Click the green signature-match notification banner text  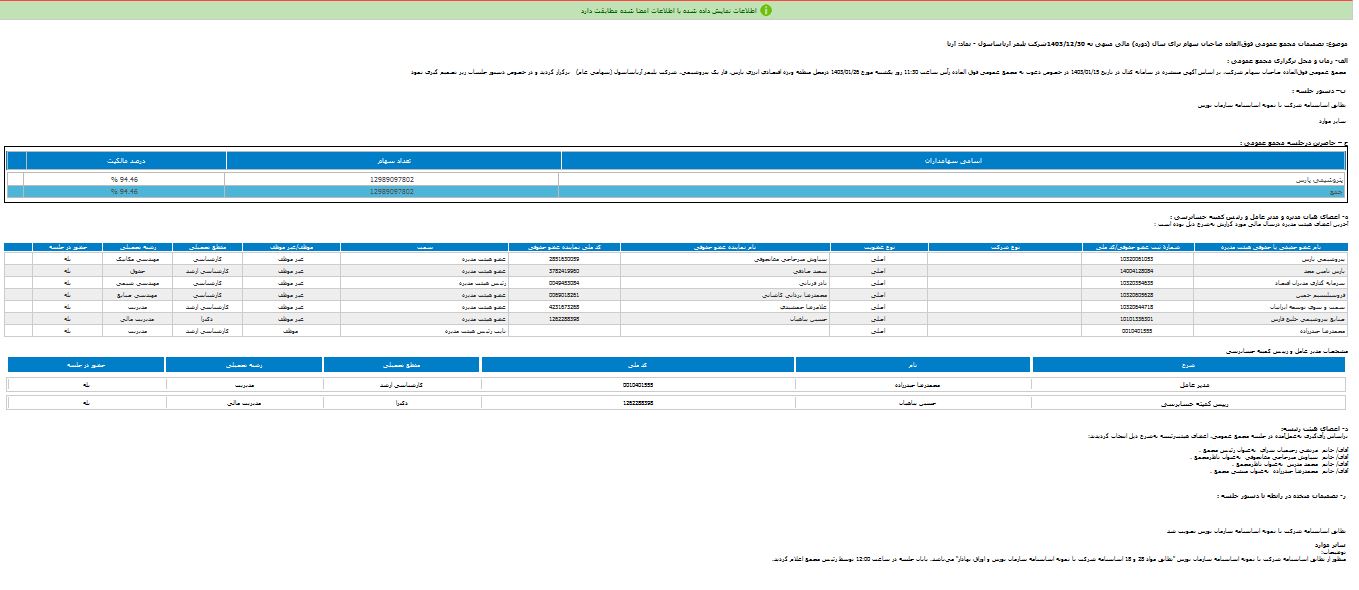pyautogui.click(x=670, y=10)
